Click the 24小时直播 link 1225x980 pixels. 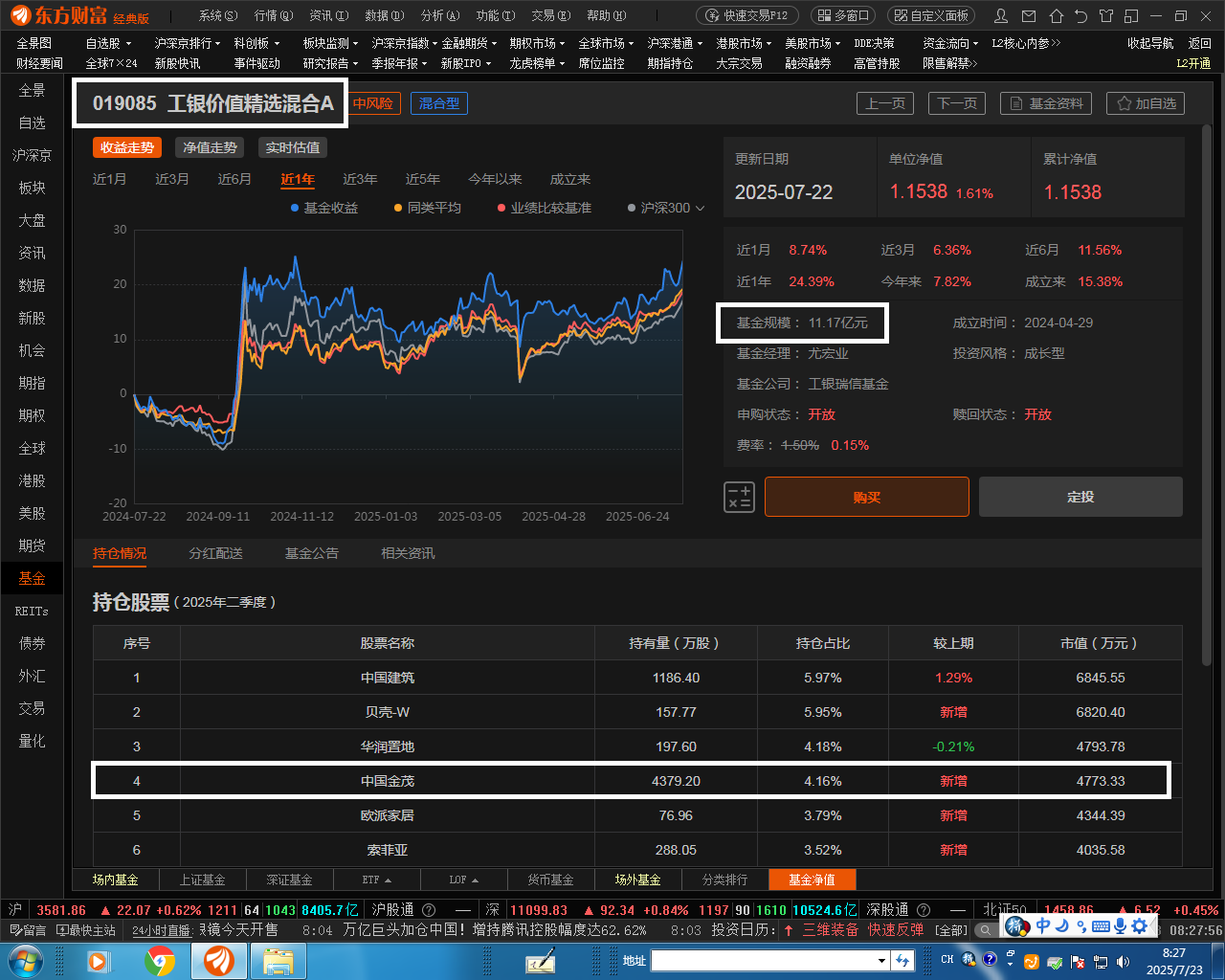pos(163,930)
